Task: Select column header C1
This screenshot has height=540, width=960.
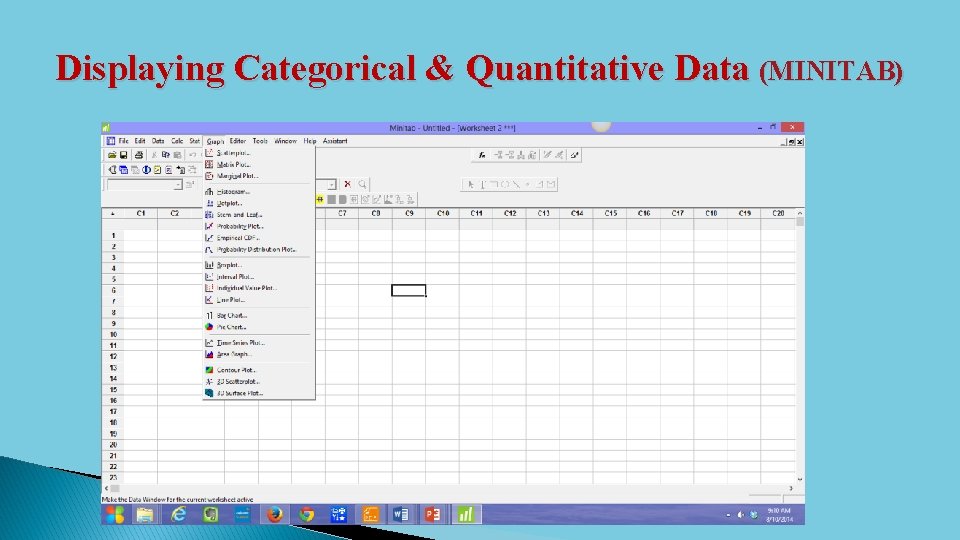Action: (141, 213)
